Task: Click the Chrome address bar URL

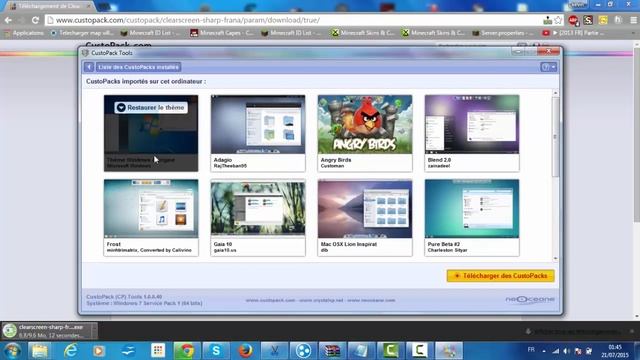Action: point(188,20)
